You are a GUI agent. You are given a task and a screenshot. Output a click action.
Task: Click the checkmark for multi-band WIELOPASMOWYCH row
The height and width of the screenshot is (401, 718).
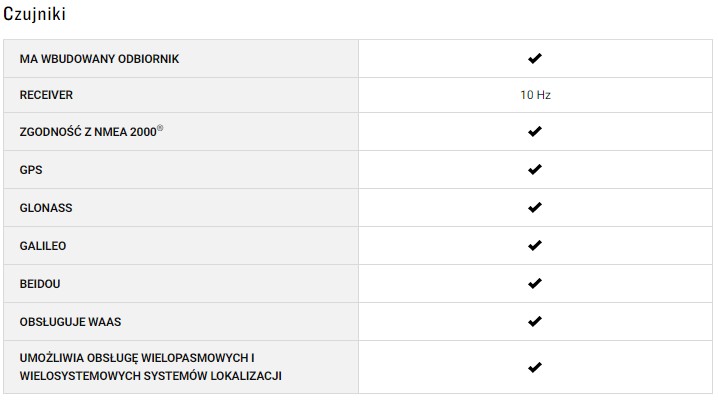[x=534, y=367]
